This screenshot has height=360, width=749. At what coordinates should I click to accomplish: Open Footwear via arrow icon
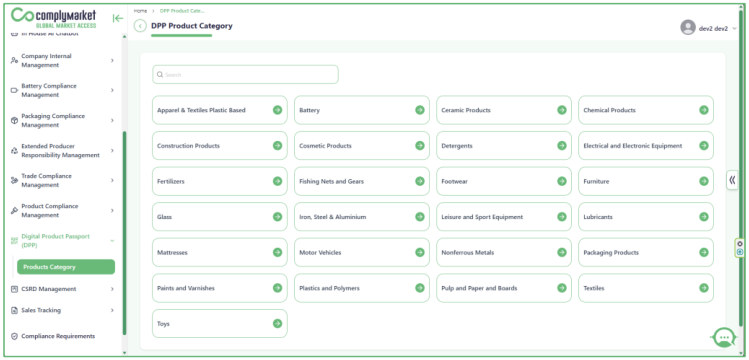[x=562, y=181]
